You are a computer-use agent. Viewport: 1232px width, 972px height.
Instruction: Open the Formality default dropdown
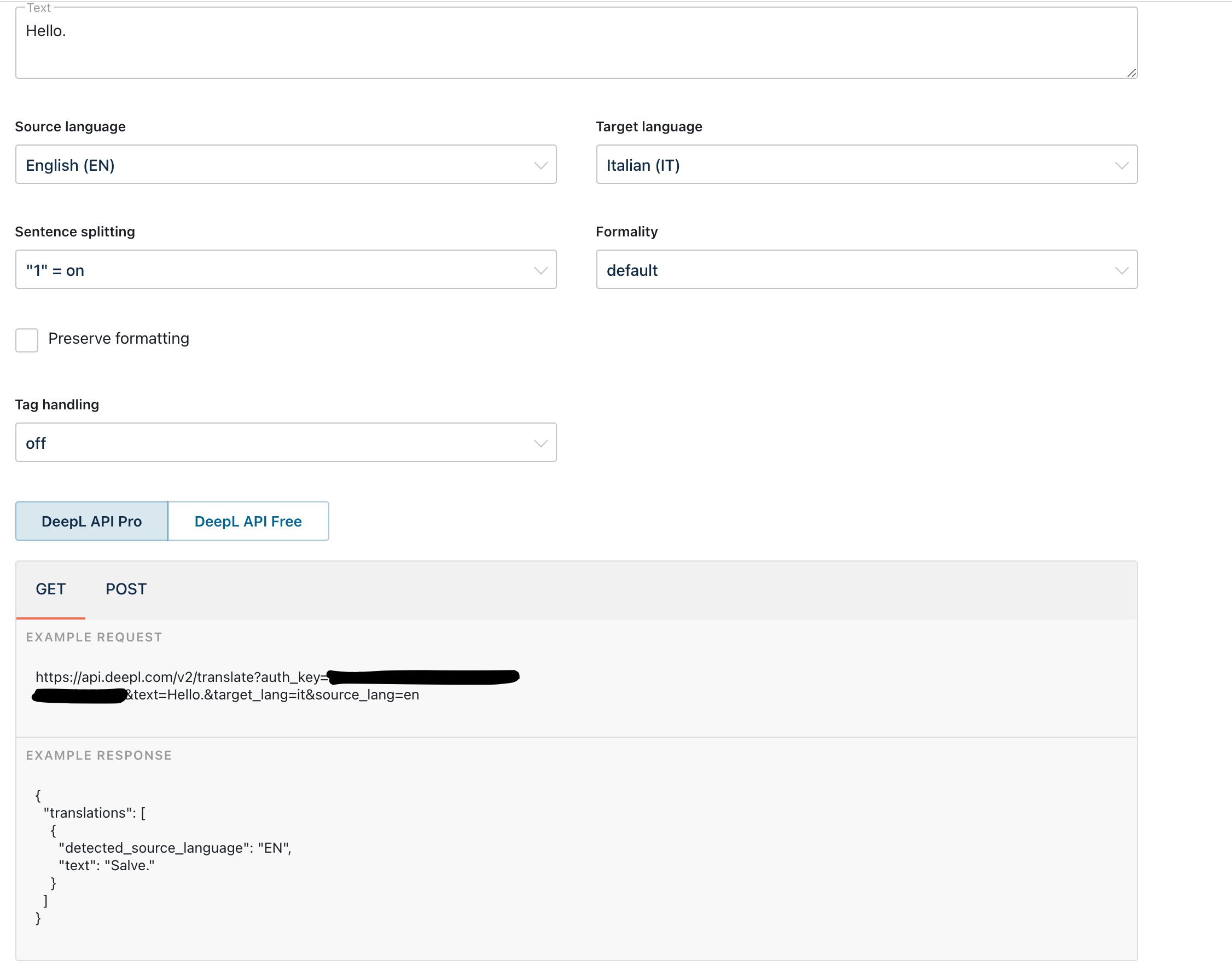[853, 270]
